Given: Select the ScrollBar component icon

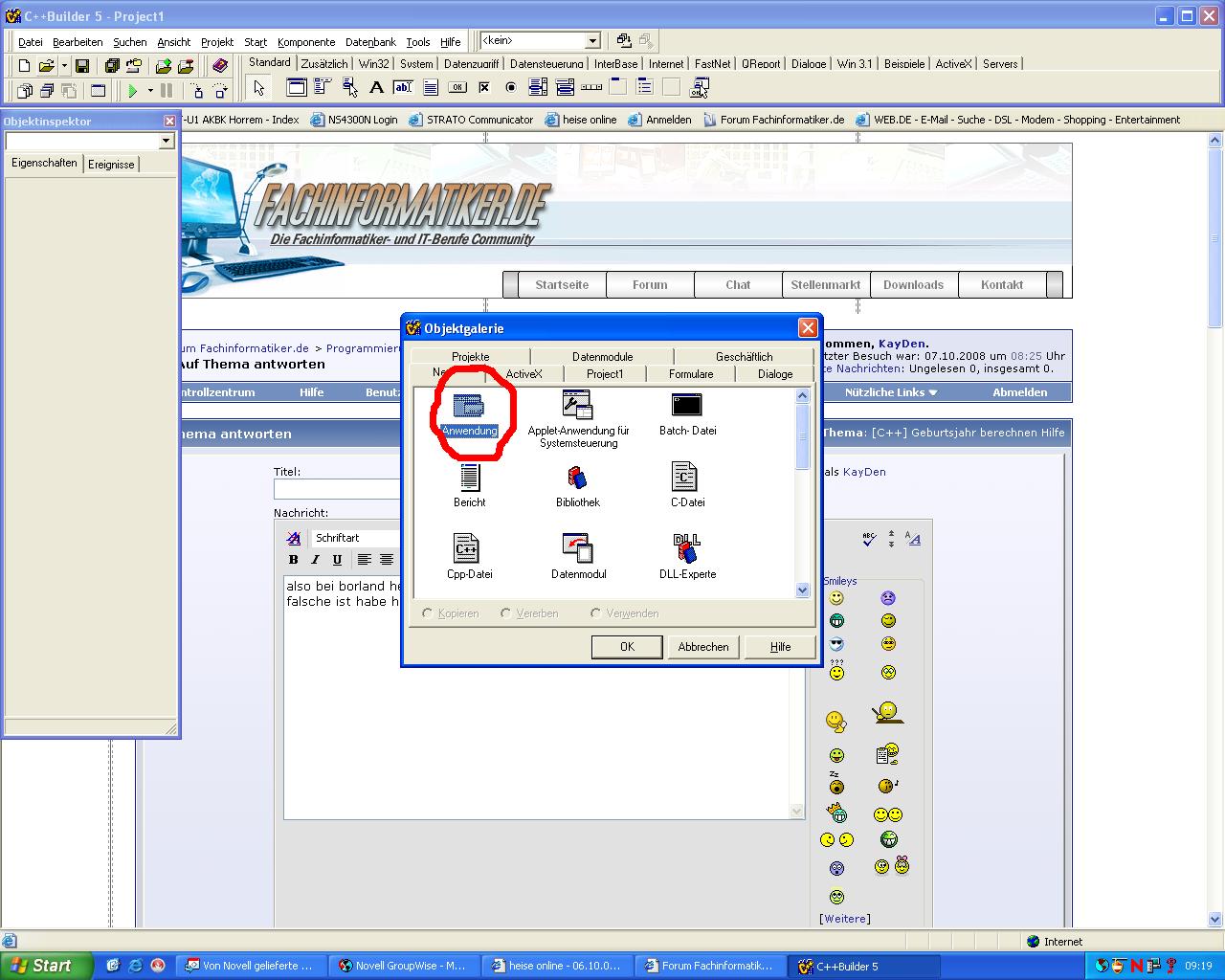Looking at the screenshot, I should coord(591,88).
